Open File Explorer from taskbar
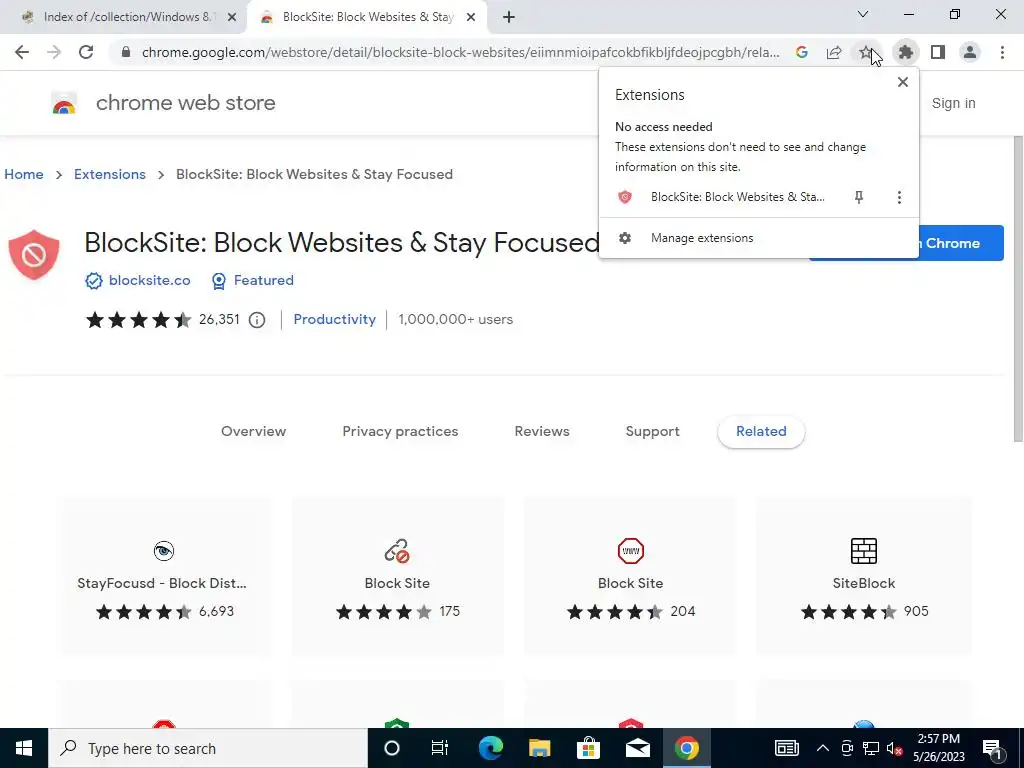1024x768 pixels. click(x=539, y=748)
